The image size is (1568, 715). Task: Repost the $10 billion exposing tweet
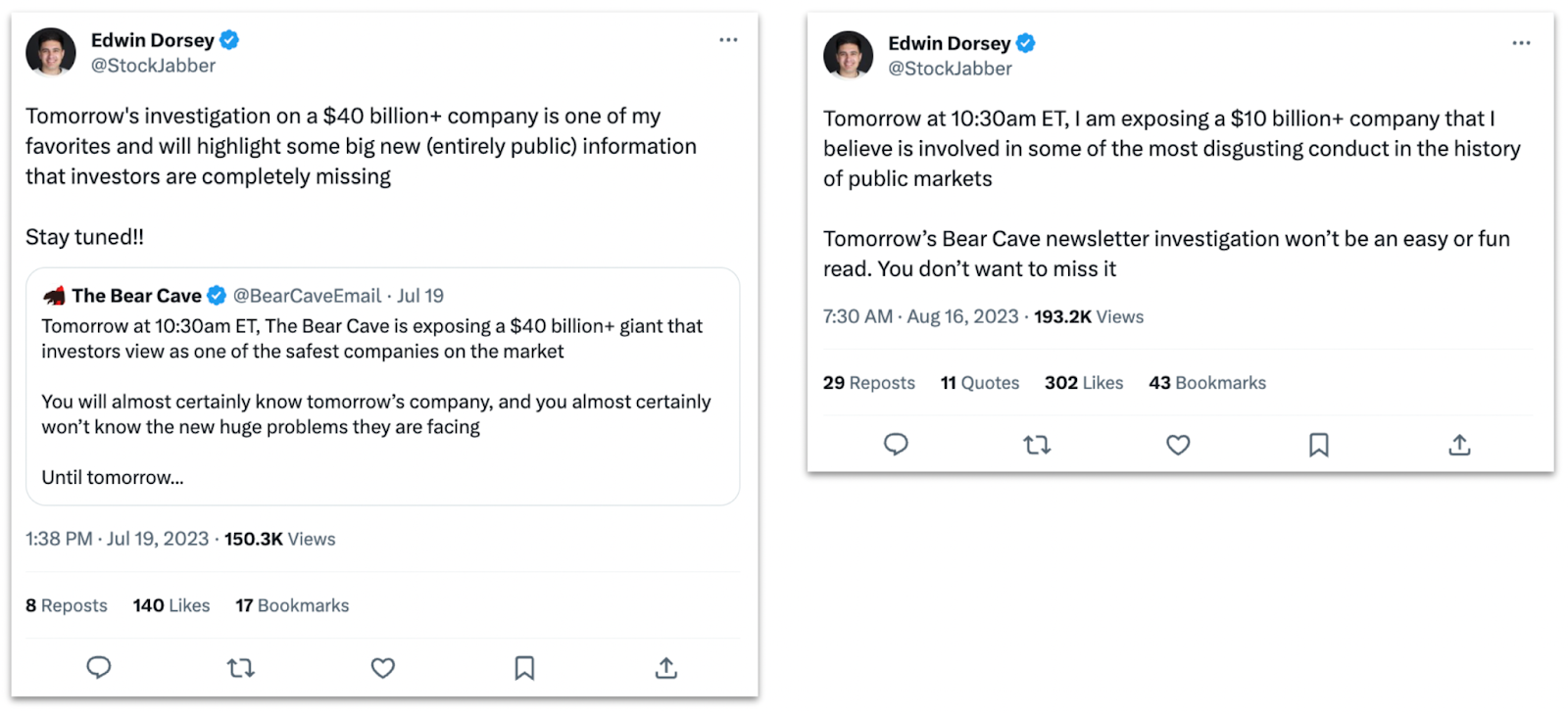pos(1037,445)
